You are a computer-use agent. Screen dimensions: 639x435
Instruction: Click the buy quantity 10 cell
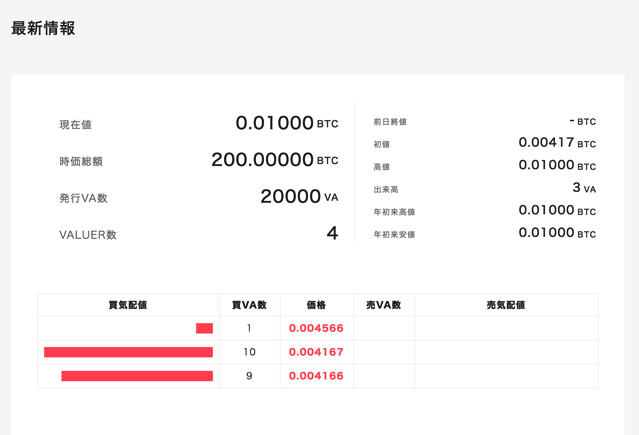(249, 352)
